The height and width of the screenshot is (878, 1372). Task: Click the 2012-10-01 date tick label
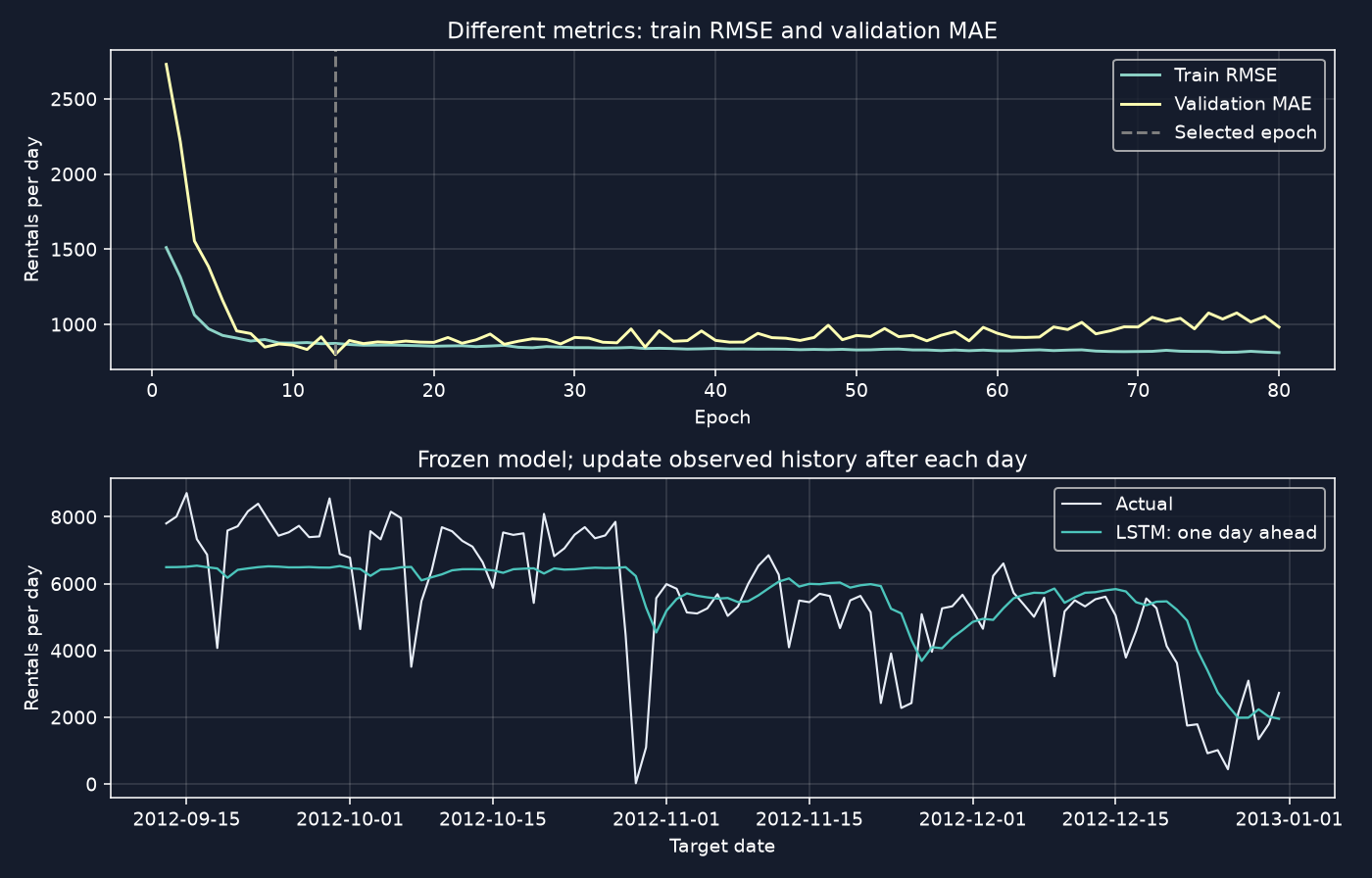[350, 818]
